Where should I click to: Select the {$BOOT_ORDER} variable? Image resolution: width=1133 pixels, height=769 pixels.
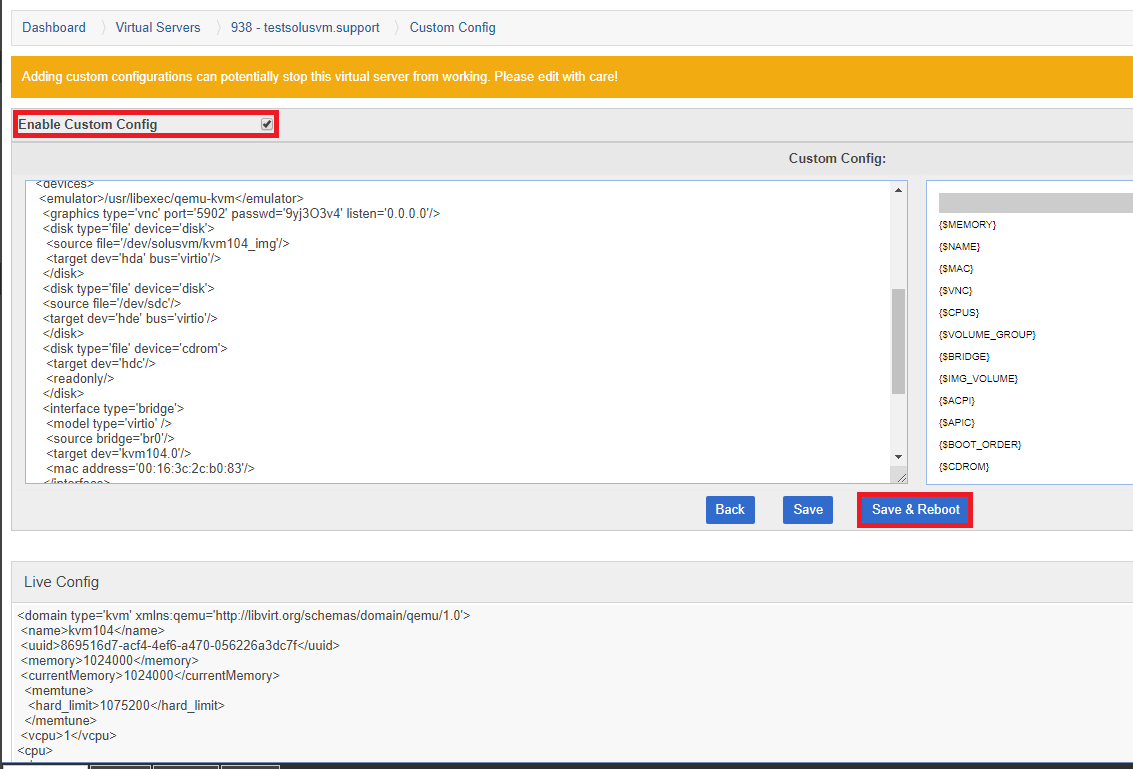pos(980,444)
